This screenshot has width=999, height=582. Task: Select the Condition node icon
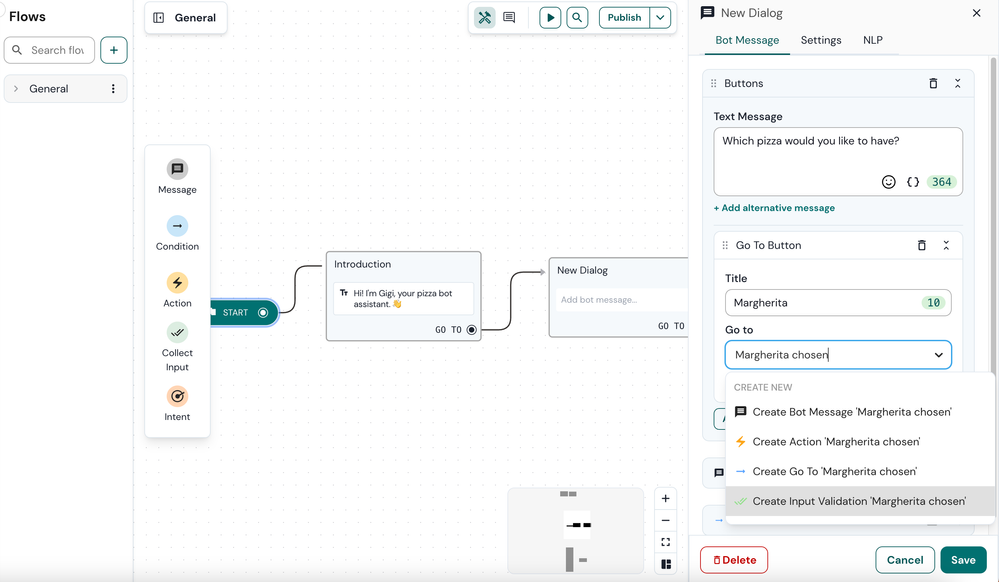[x=177, y=226]
